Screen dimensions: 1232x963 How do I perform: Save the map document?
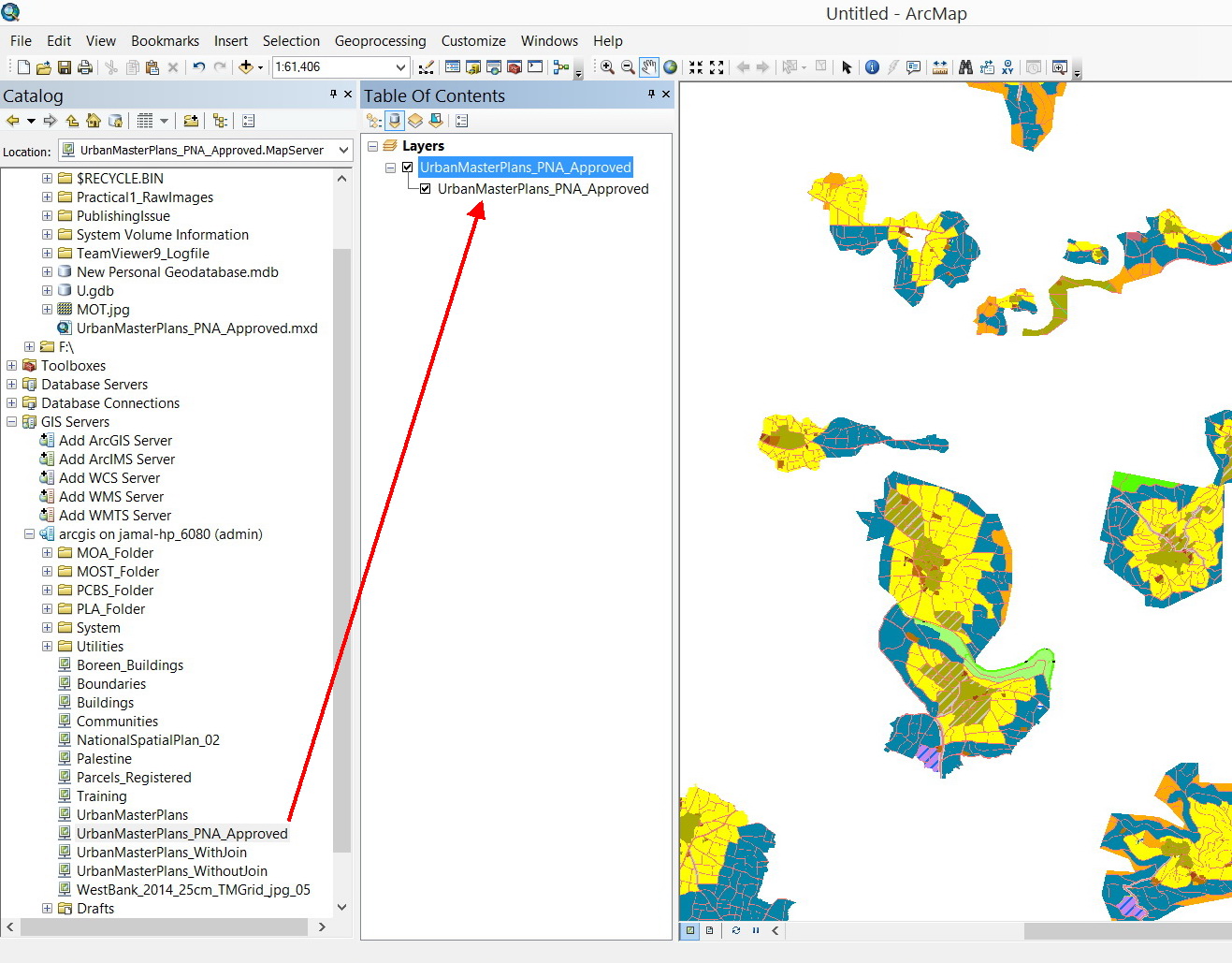point(65,67)
